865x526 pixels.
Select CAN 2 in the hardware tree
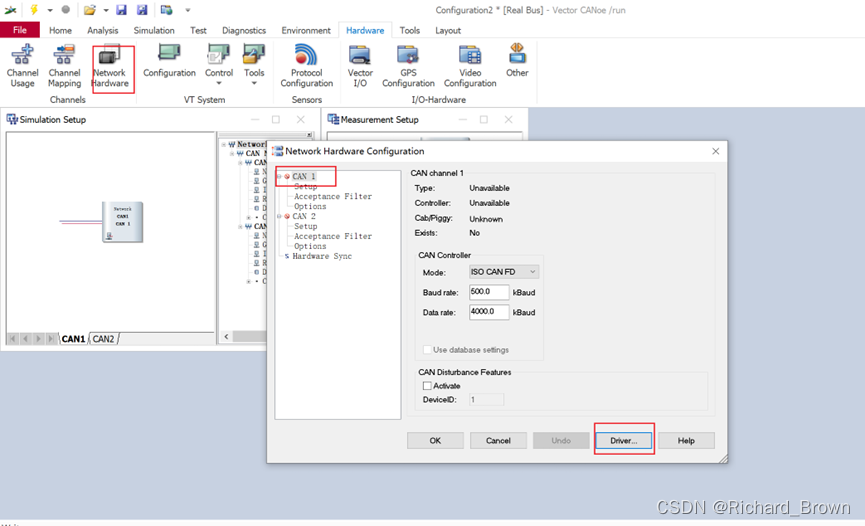click(x=304, y=216)
